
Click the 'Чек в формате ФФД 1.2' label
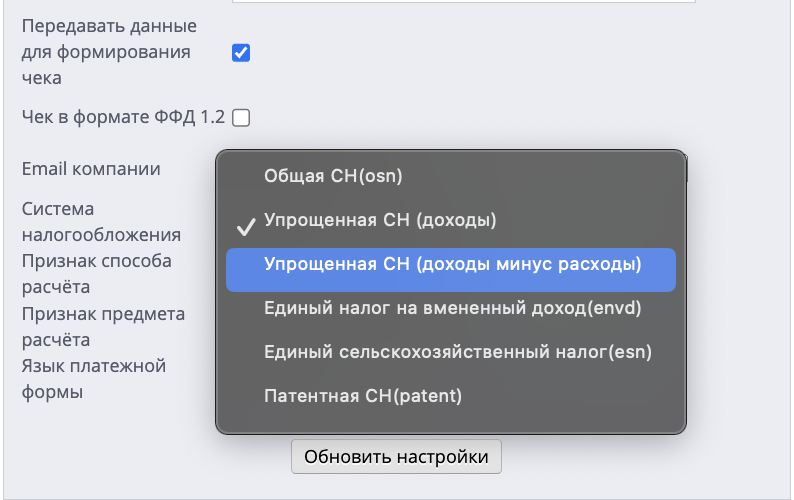point(123,117)
